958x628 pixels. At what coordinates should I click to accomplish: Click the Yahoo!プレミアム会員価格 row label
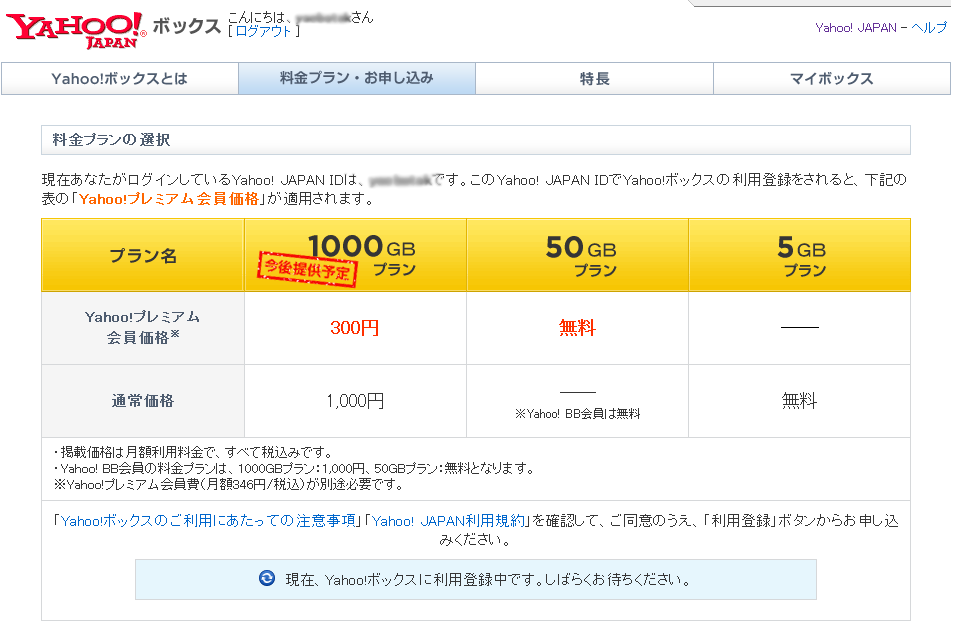[x=143, y=327]
